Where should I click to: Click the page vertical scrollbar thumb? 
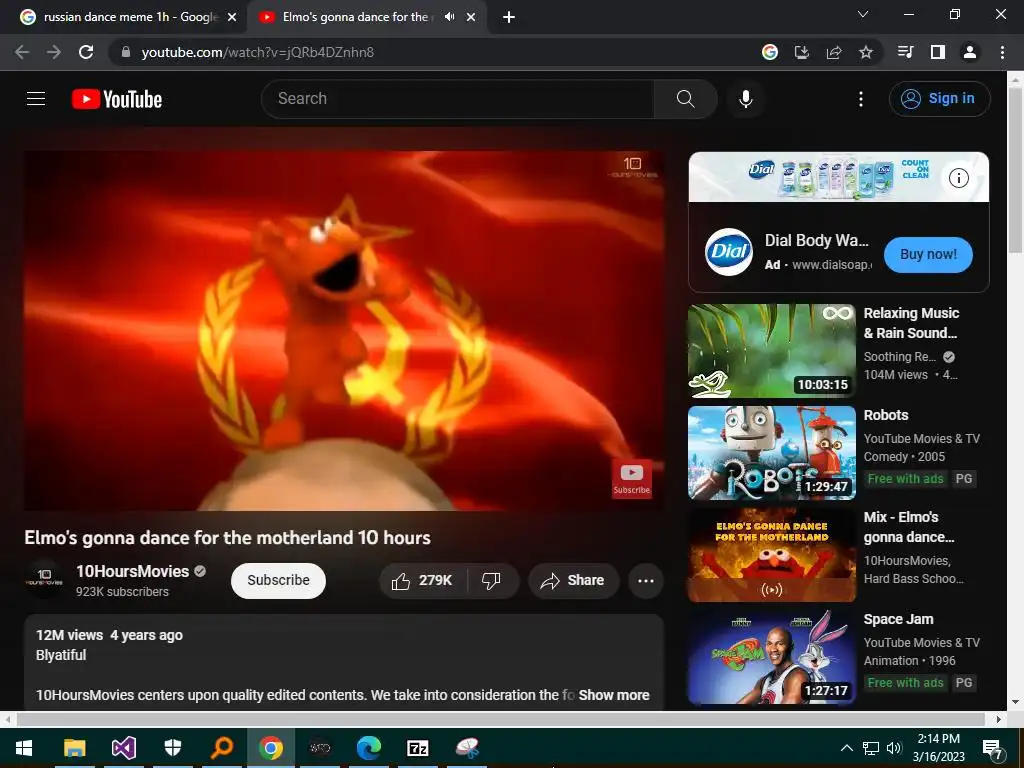(1015, 170)
